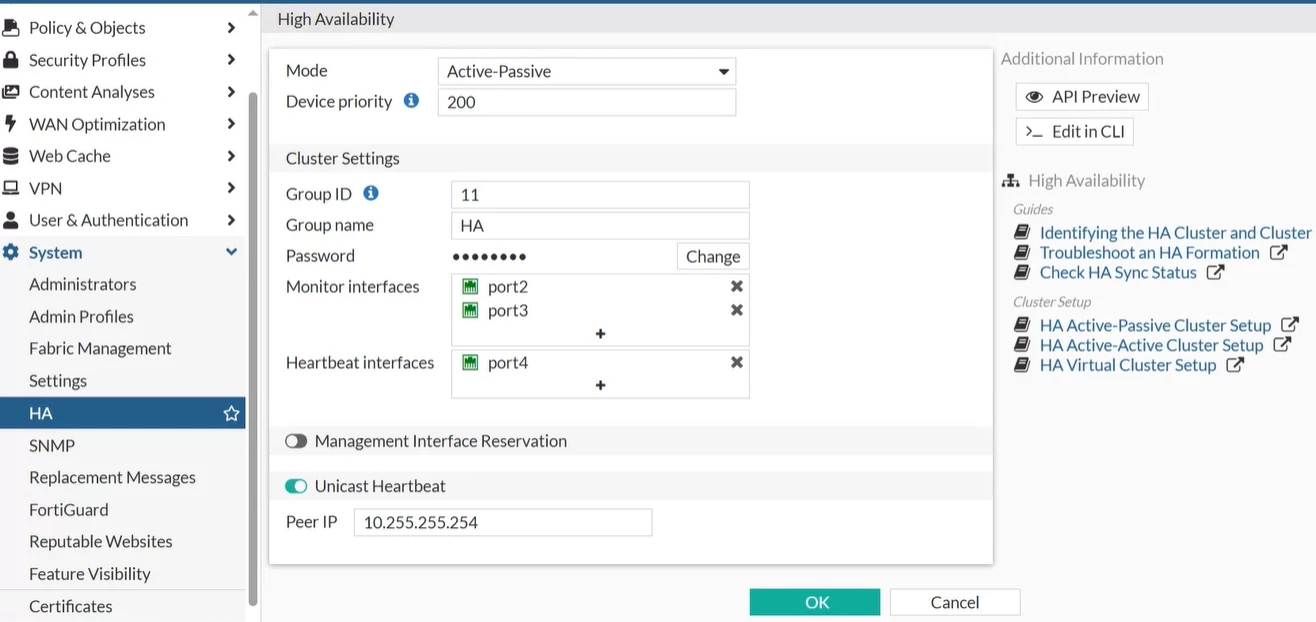Click the Group ID info icon
Viewport: 1316px width, 622px height.
coord(371,193)
